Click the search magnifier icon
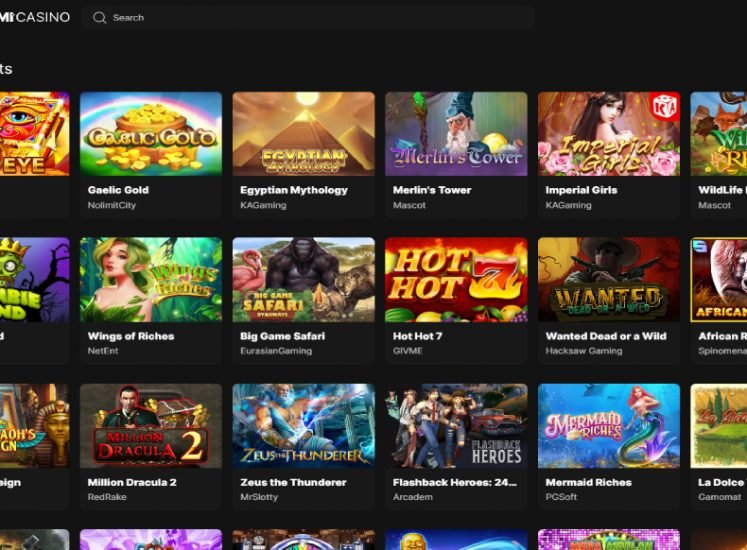This screenshot has height=550, width=747. 99,18
